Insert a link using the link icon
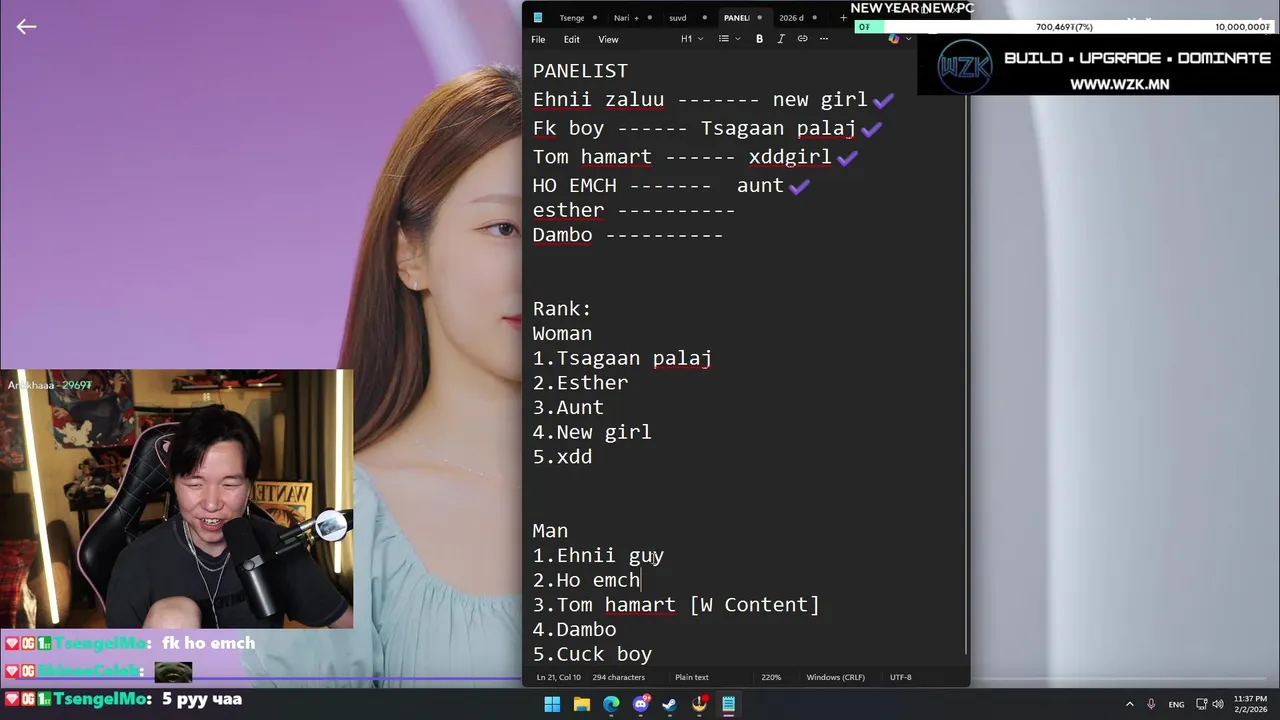Viewport: 1280px width, 720px height. tap(802, 39)
